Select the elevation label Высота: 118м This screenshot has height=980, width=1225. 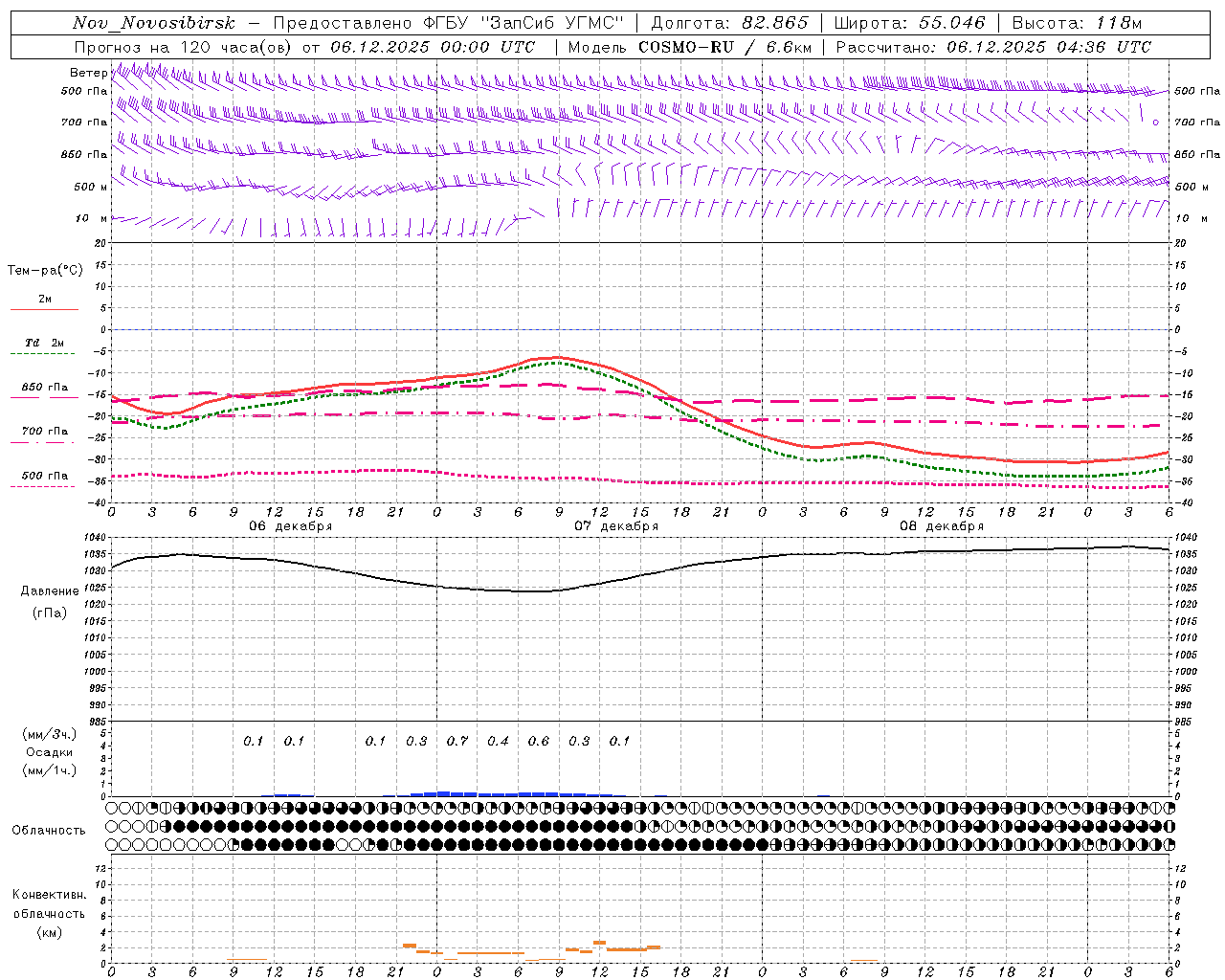1077,24
